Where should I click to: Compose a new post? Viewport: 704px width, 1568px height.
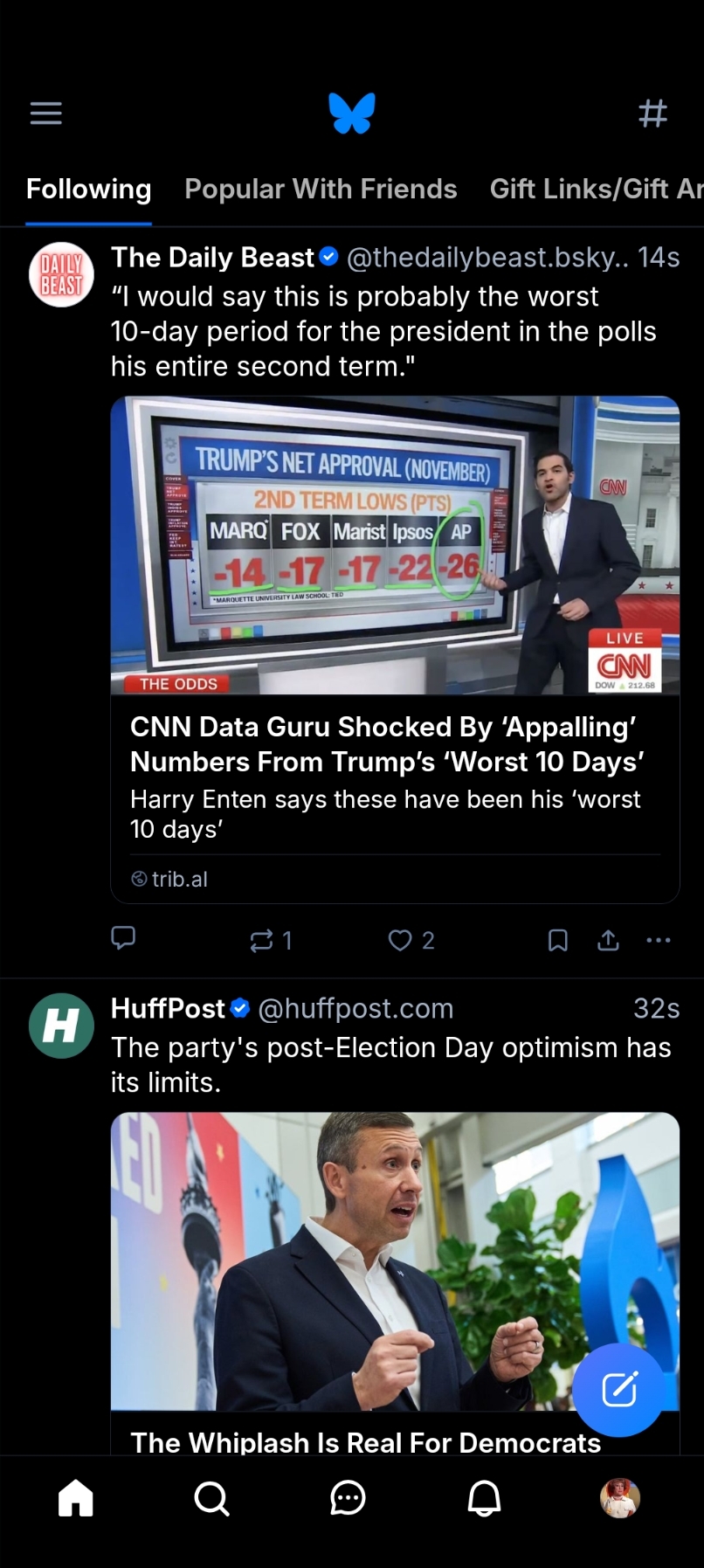pyautogui.click(x=618, y=1389)
